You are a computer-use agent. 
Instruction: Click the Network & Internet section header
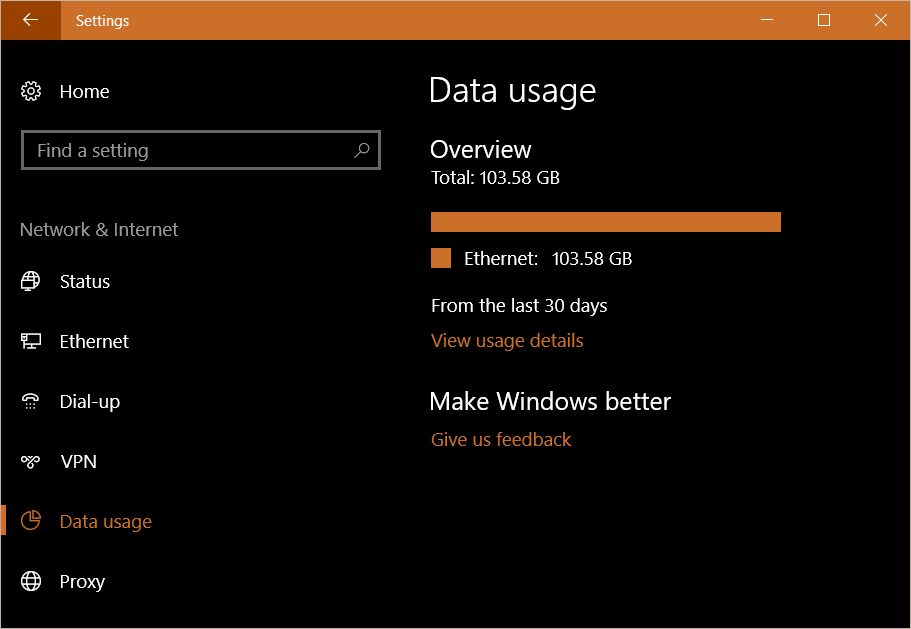(98, 229)
